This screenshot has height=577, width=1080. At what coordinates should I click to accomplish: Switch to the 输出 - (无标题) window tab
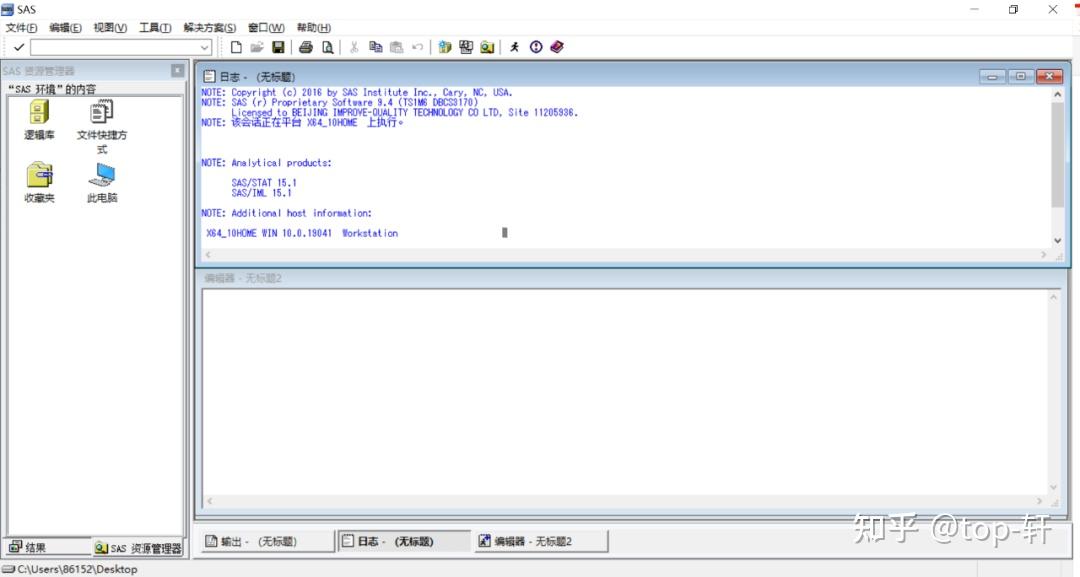pos(267,541)
